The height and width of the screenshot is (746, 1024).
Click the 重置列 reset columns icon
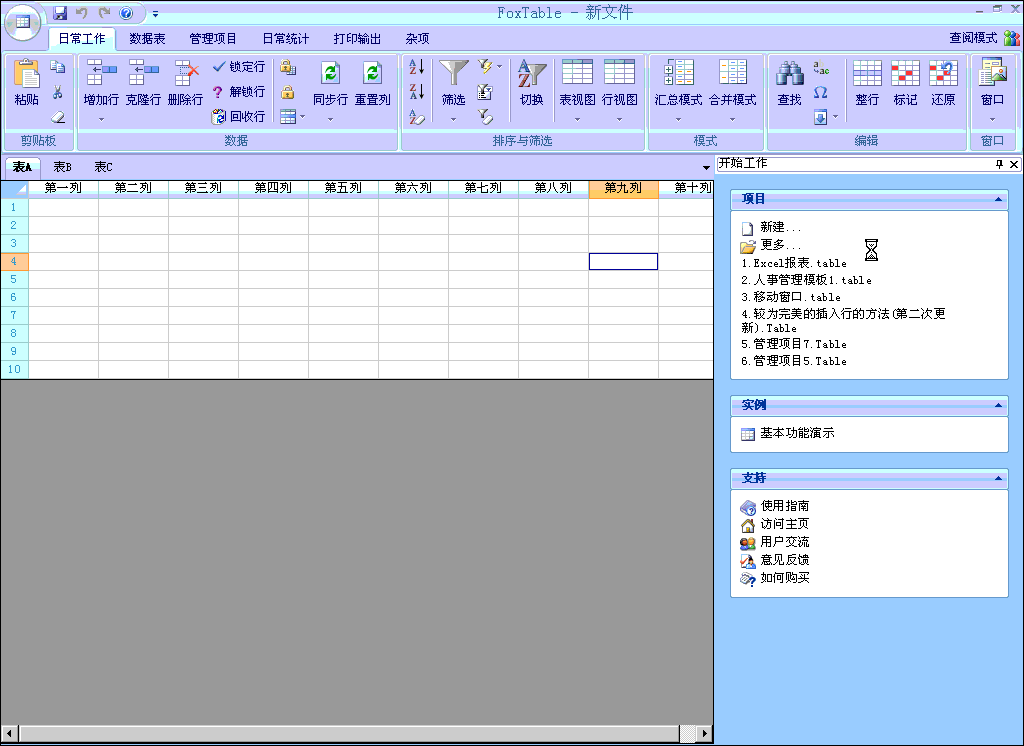(372, 73)
